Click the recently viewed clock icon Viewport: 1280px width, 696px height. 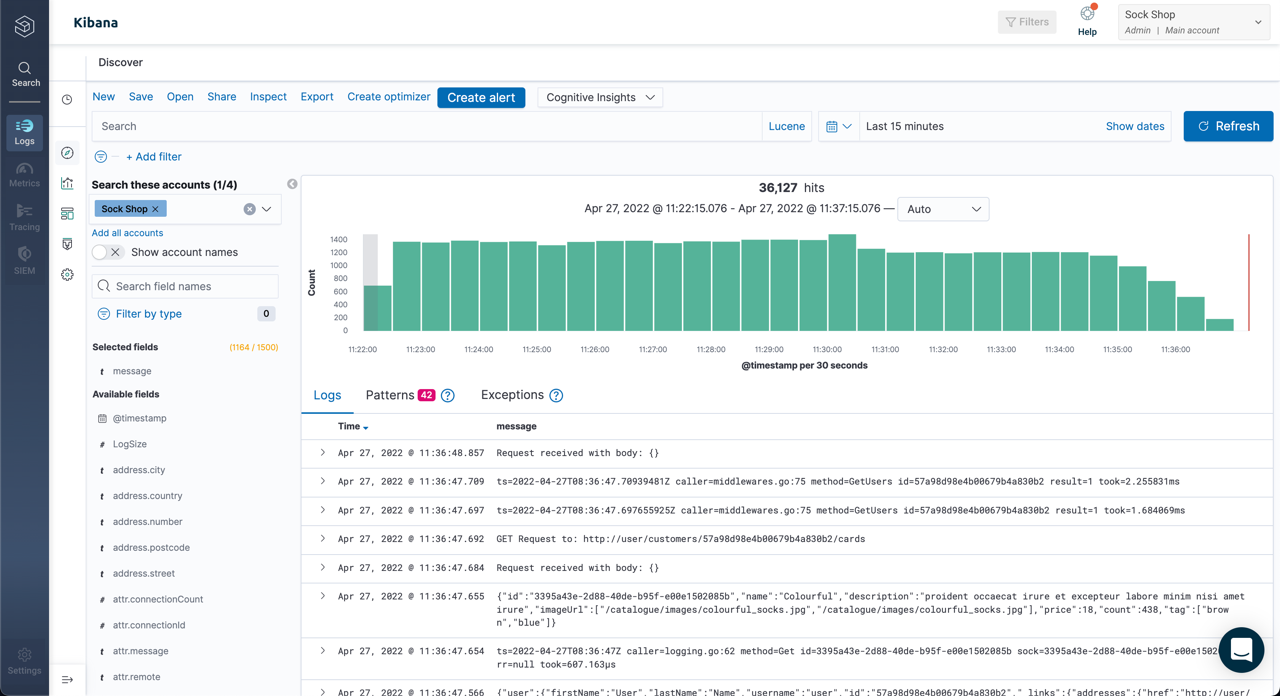[67, 100]
